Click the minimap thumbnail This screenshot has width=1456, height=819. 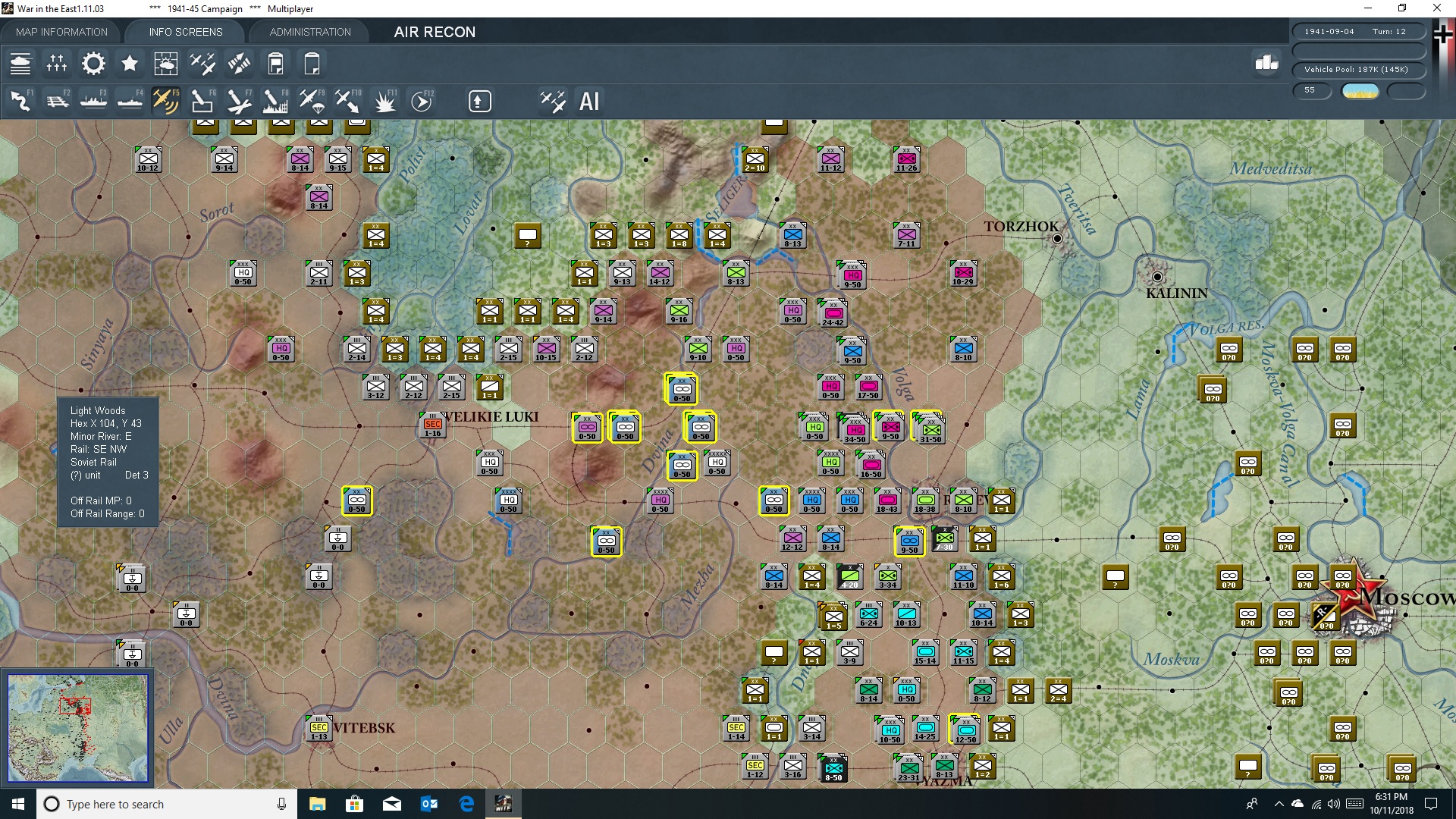click(x=78, y=728)
